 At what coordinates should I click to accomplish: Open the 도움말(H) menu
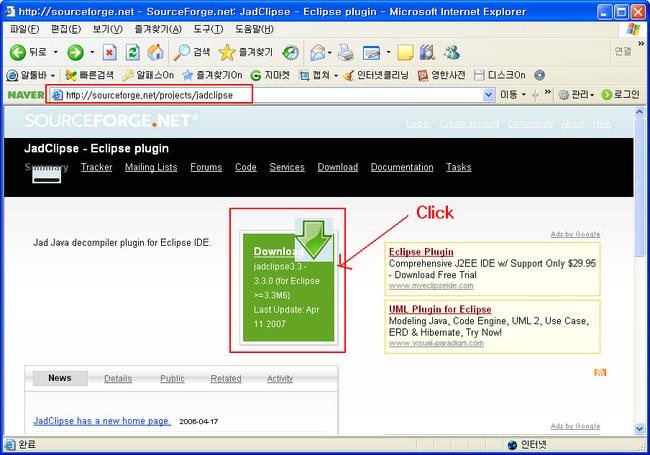(254, 29)
